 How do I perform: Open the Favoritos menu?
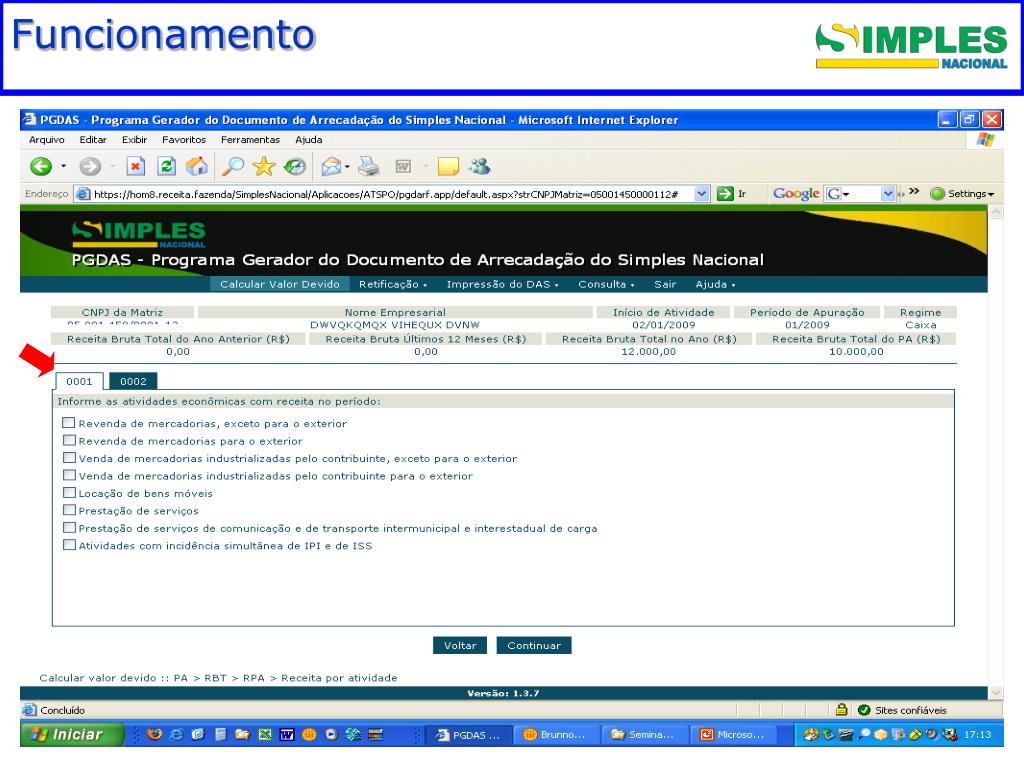point(184,140)
